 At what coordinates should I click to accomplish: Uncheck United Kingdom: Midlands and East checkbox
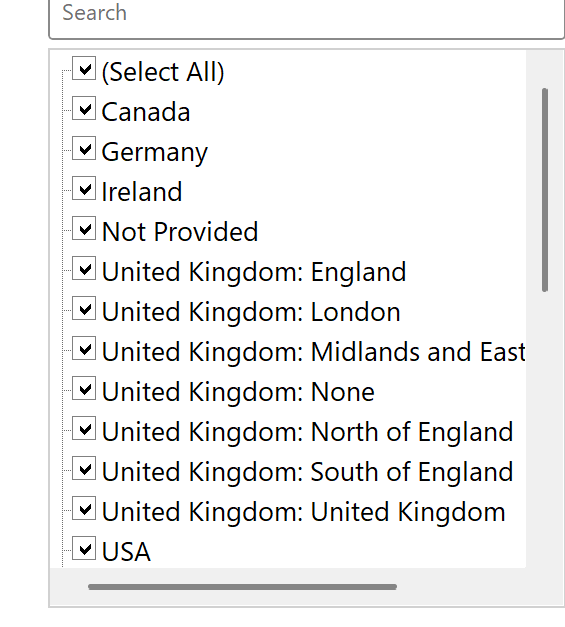(x=84, y=348)
